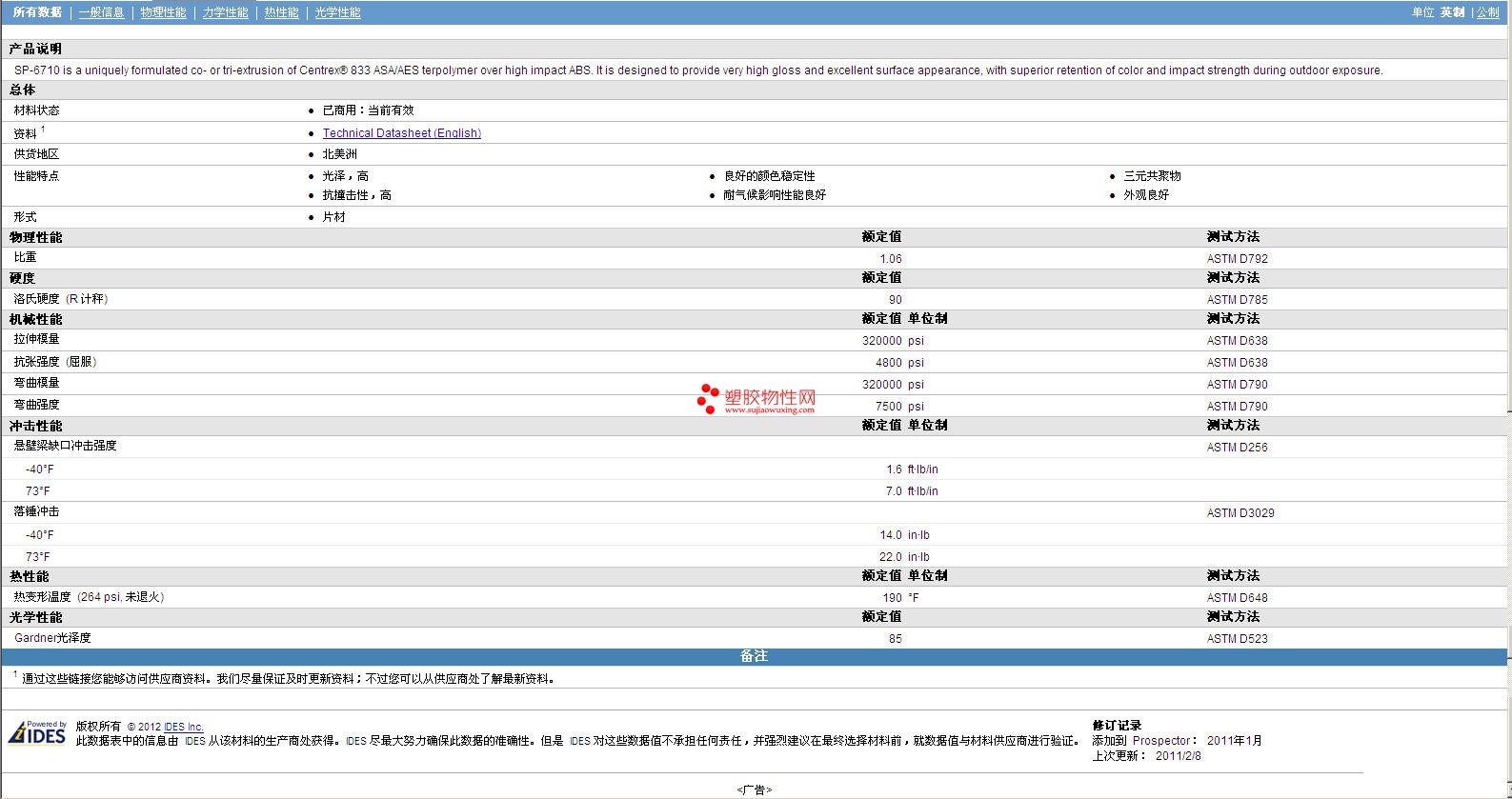Click the 22.0 in·lb value
1512x799 pixels.
(x=904, y=557)
